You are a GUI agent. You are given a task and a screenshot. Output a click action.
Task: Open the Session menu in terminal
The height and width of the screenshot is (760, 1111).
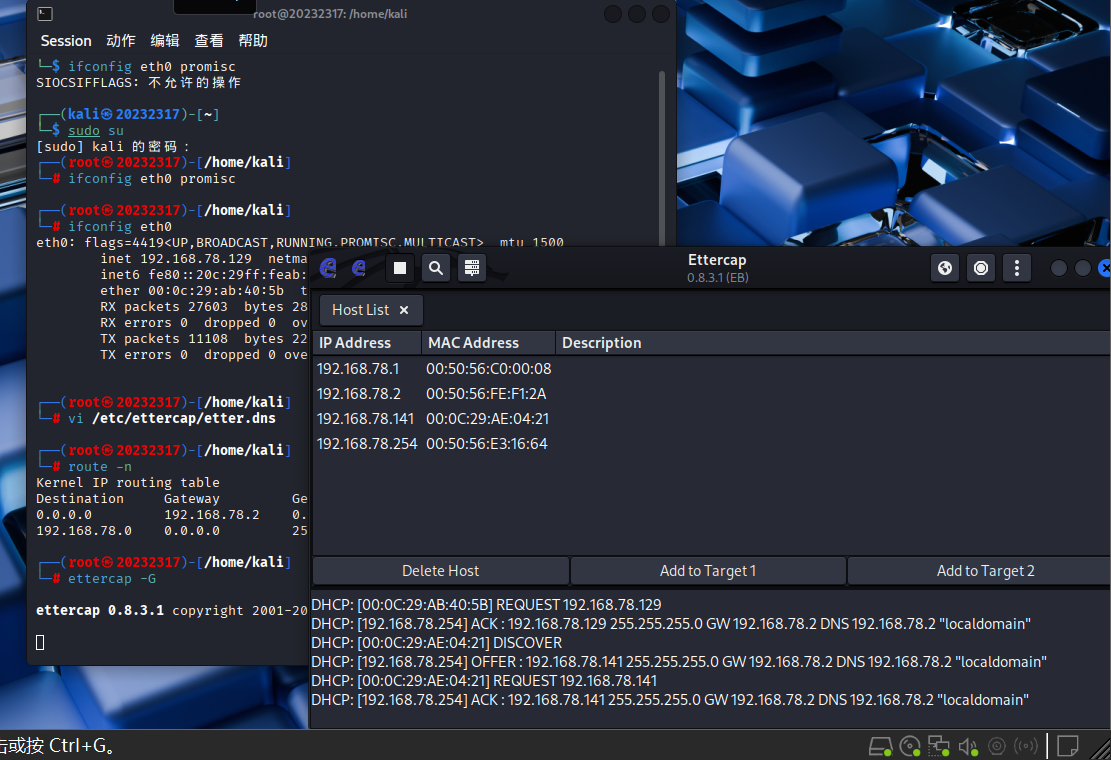pos(66,41)
